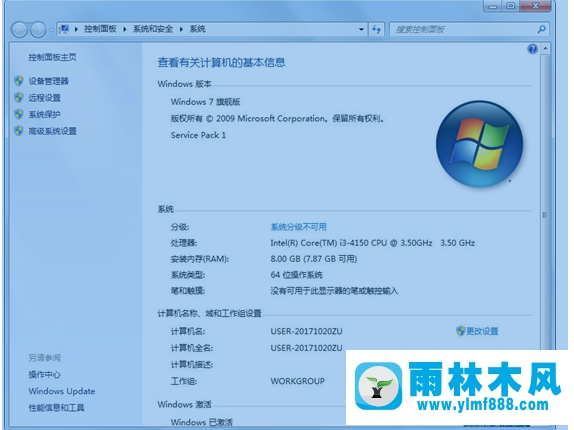Click the vertical scrollbar thumb
This screenshot has width=574, height=430.
[x=545, y=215]
